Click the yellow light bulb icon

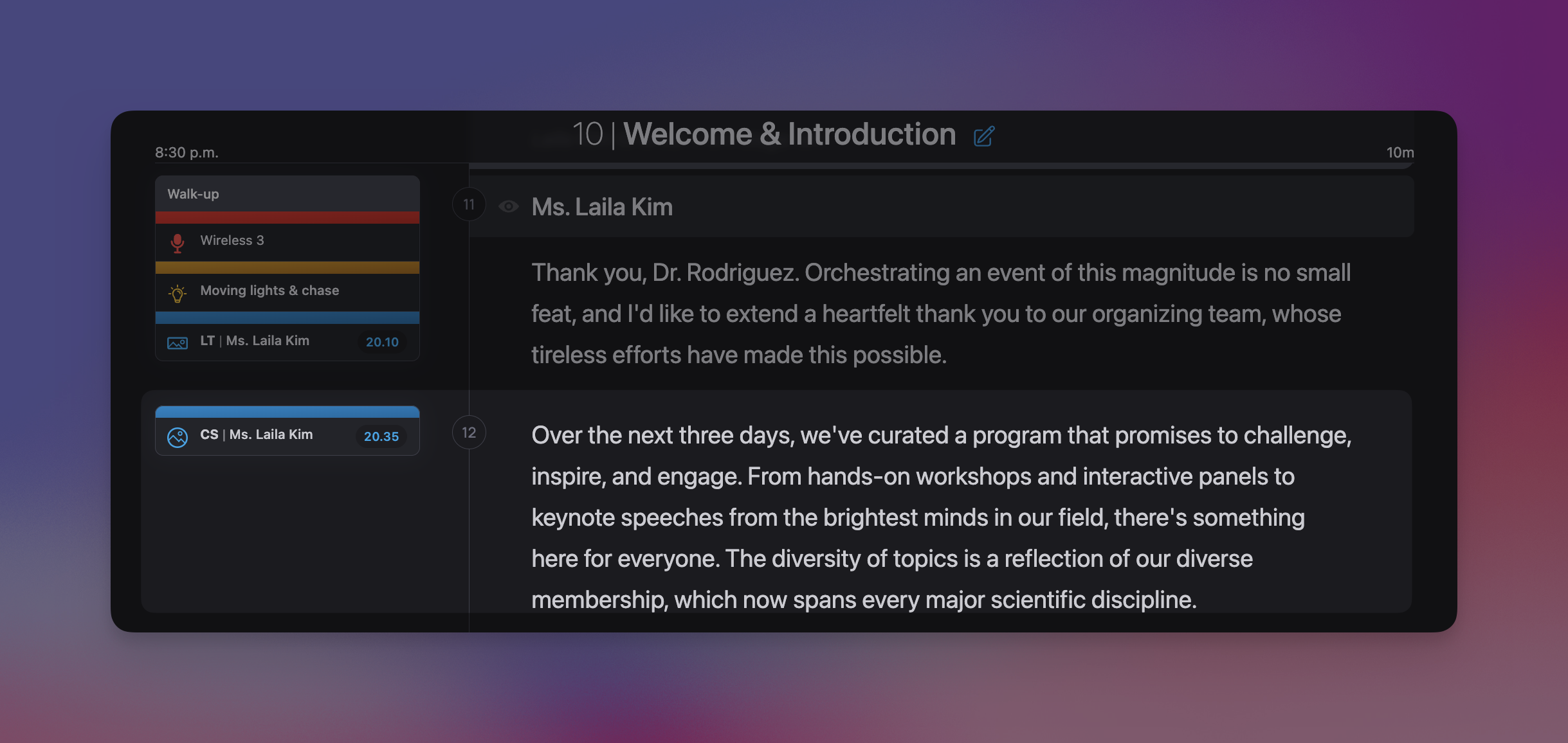click(x=178, y=293)
